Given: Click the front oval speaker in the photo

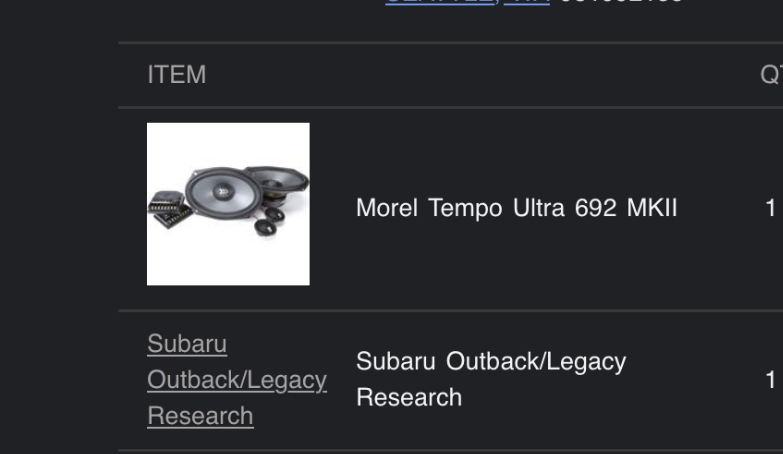Looking at the screenshot, I should [x=223, y=191].
